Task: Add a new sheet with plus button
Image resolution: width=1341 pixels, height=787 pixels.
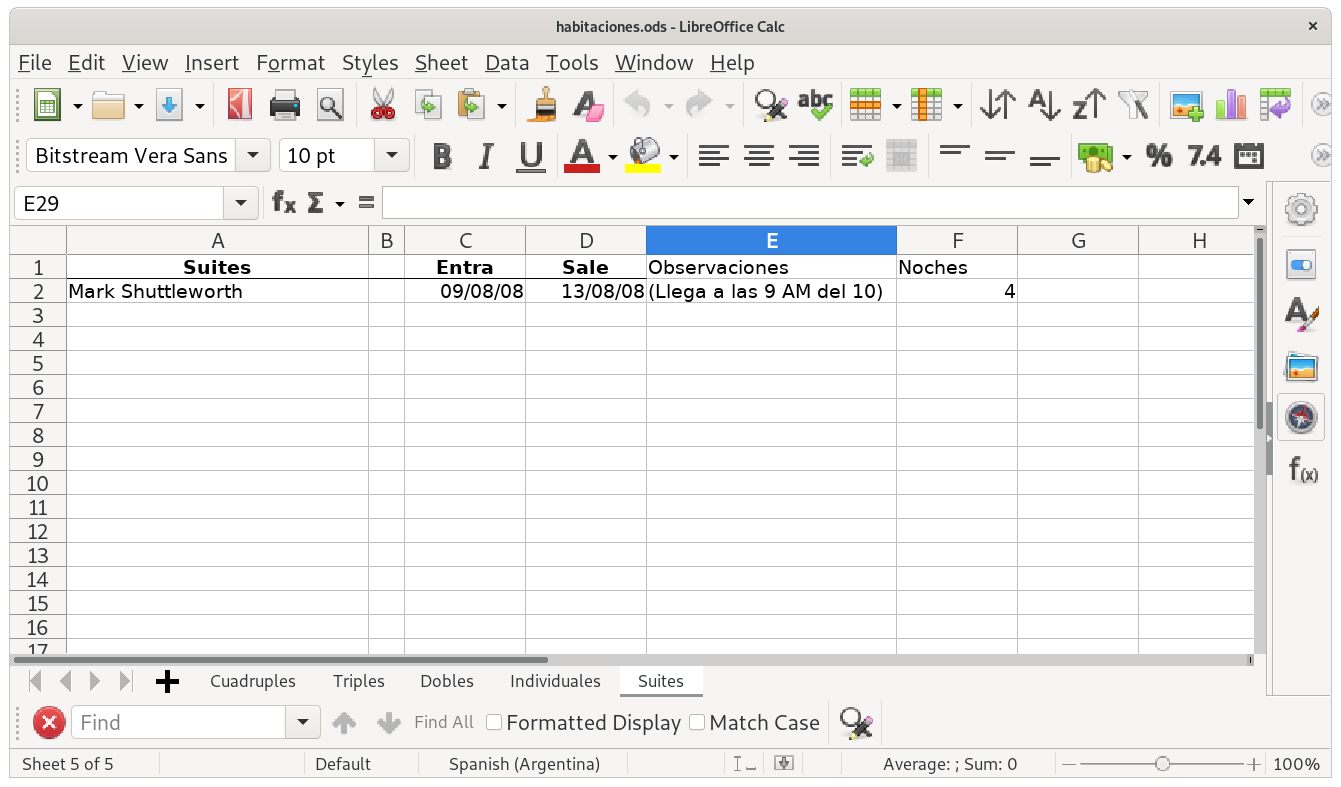Action: 168,682
